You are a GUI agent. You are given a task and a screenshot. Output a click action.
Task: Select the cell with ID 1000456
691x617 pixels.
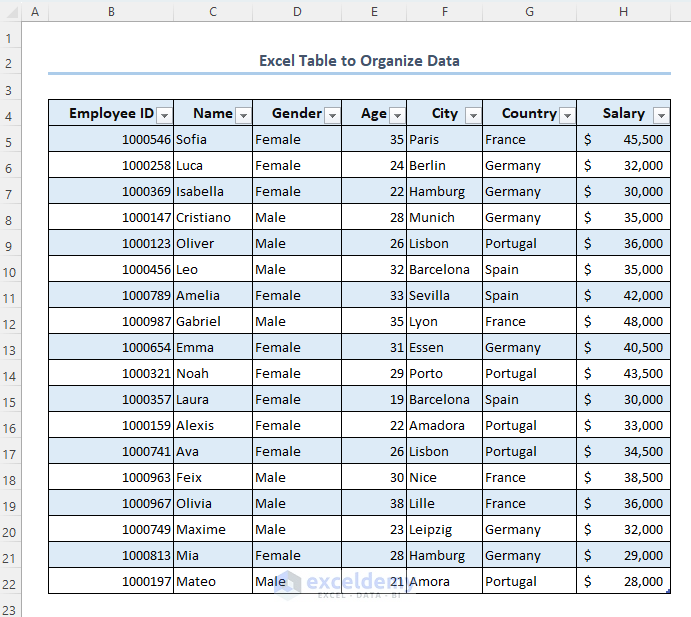click(x=111, y=269)
